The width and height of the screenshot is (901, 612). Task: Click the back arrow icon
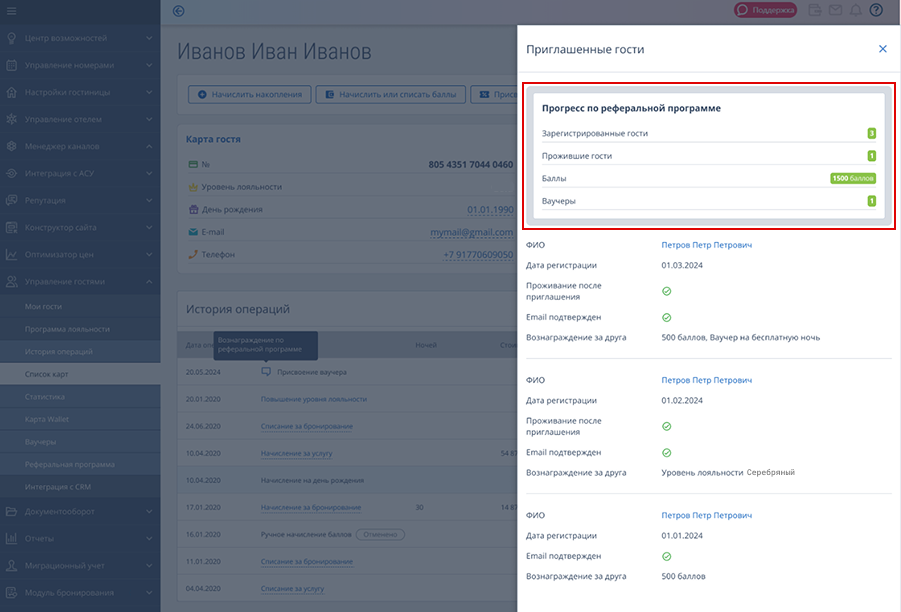179,11
